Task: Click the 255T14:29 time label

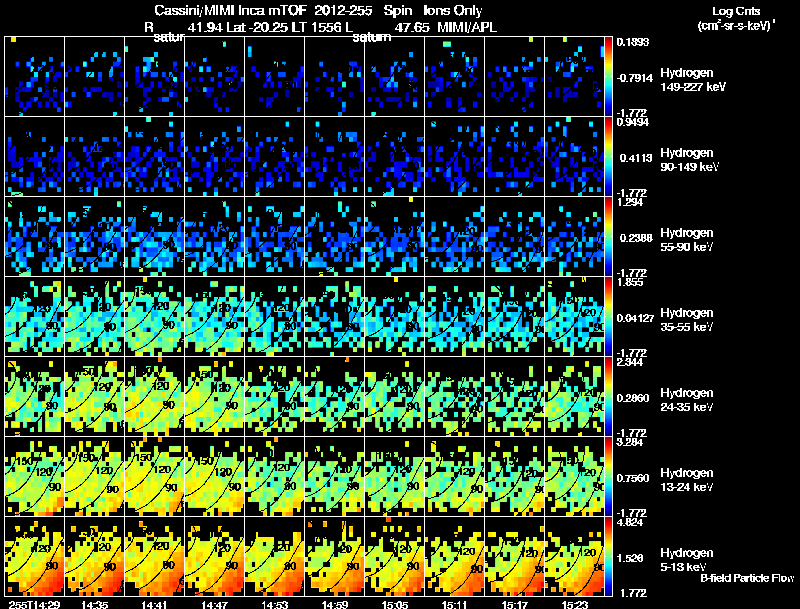Action: point(35,604)
